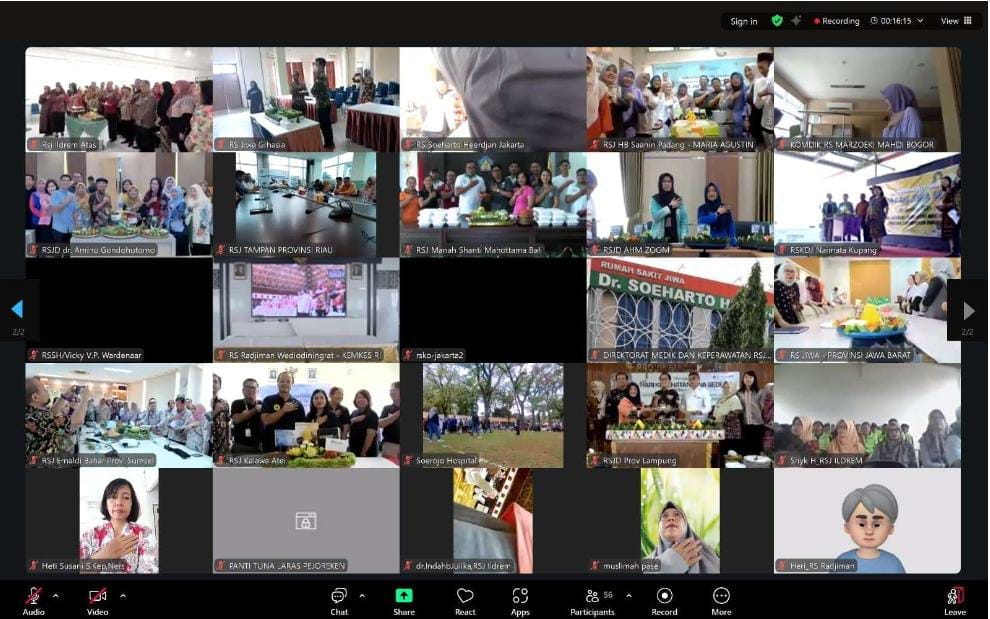Viewport: 990px width, 619px height.
Task: Open the View layout menu
Action: (955, 20)
